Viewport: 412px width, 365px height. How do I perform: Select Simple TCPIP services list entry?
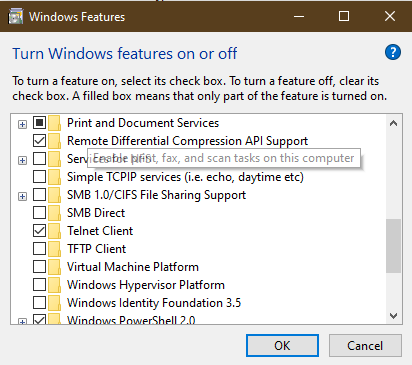pyautogui.click(x=185, y=177)
